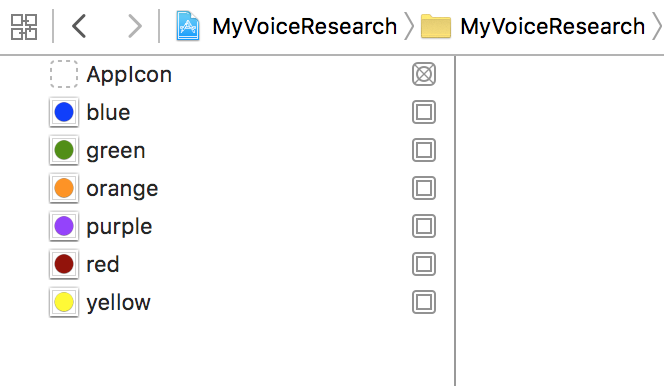
Task: Click the square icon next to orange
Action: point(424,188)
